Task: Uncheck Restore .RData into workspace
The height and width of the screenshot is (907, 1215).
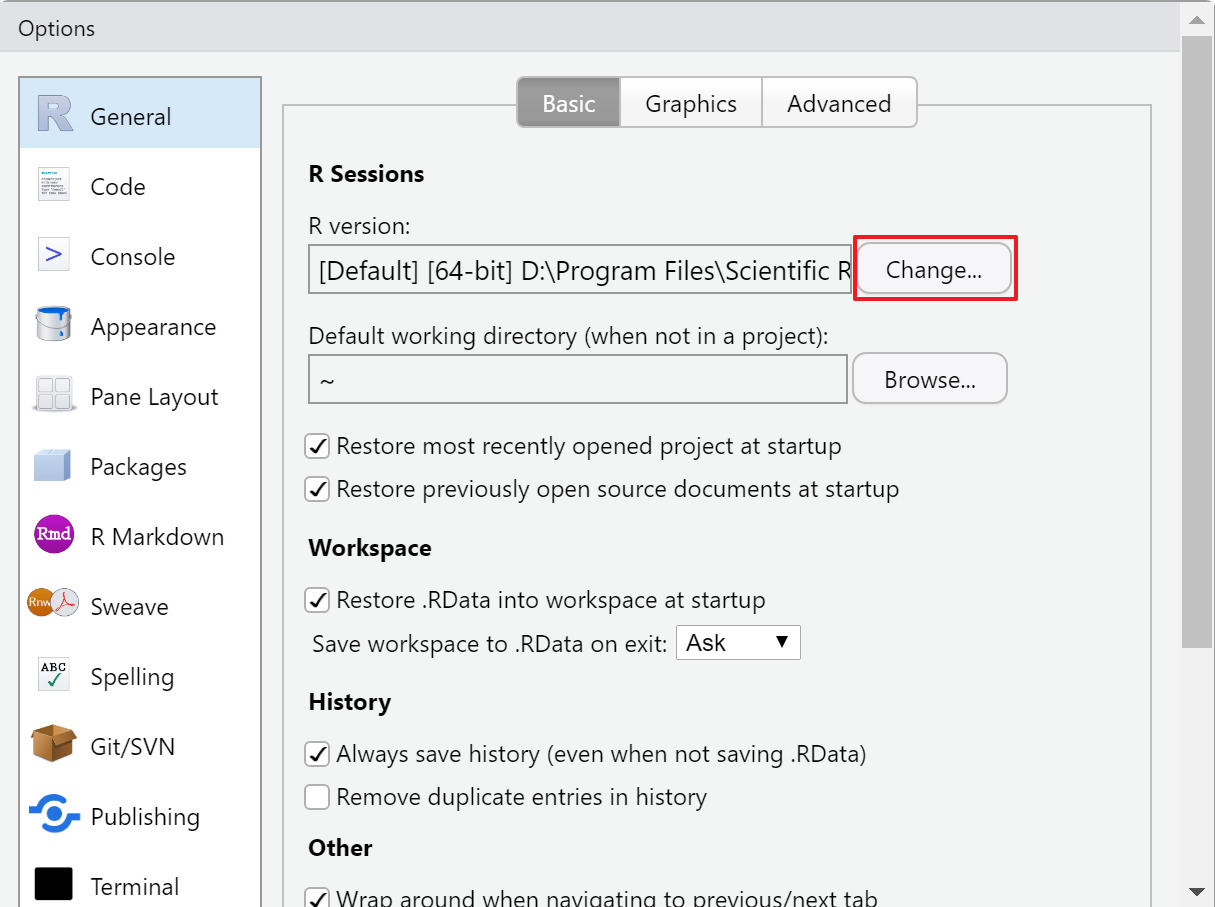Action: pyautogui.click(x=318, y=600)
